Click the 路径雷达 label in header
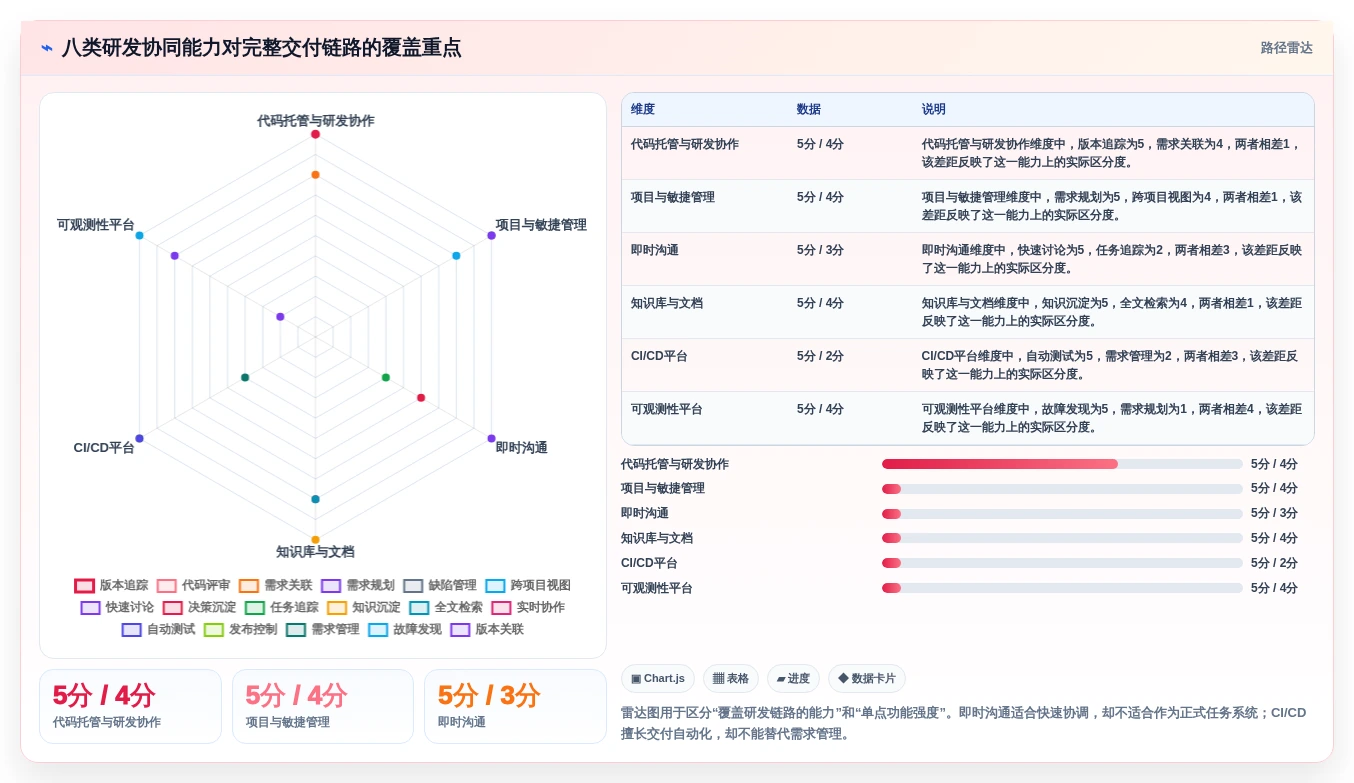1354x783 pixels. 1286,48
